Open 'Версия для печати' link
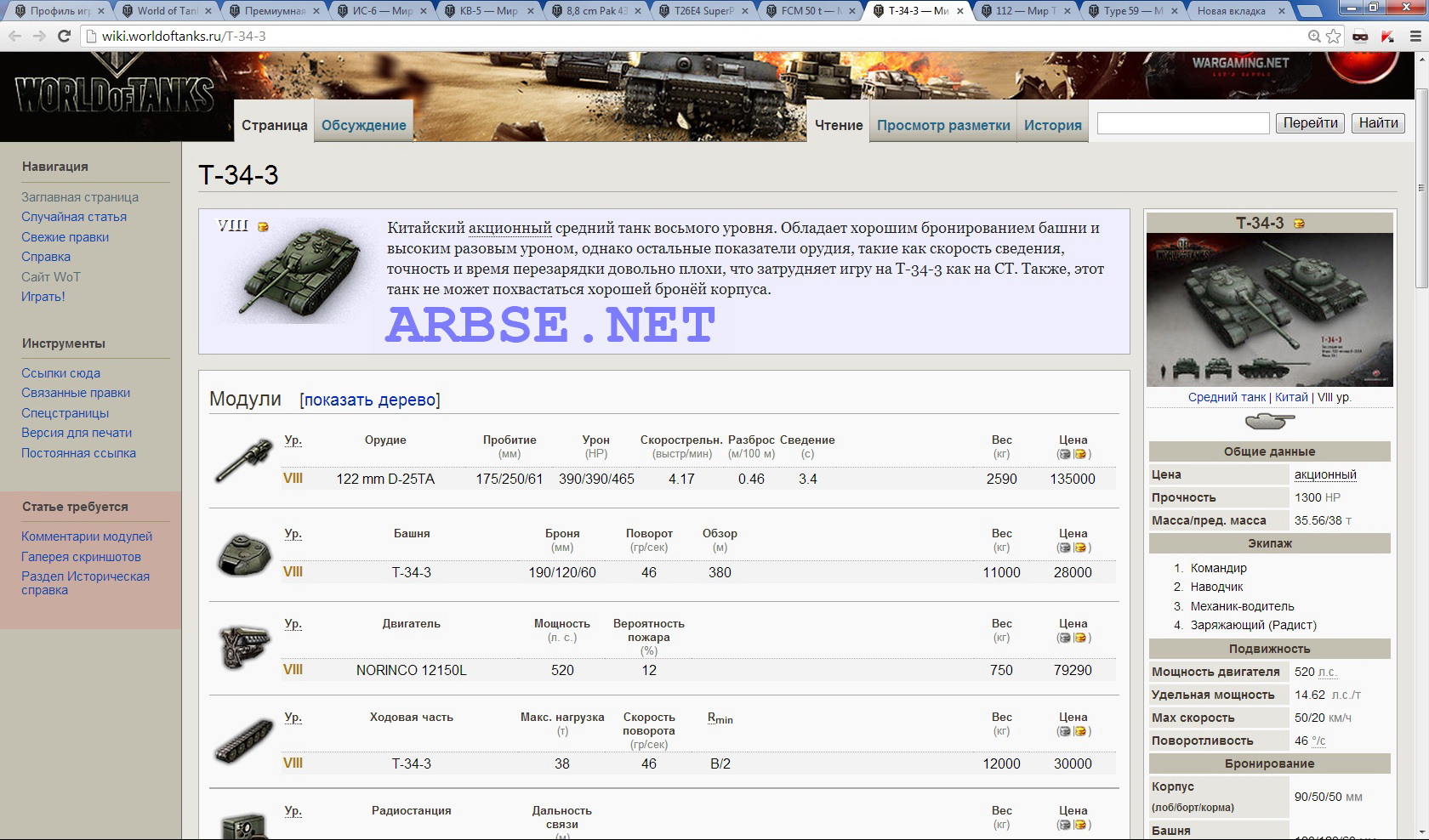 click(77, 433)
